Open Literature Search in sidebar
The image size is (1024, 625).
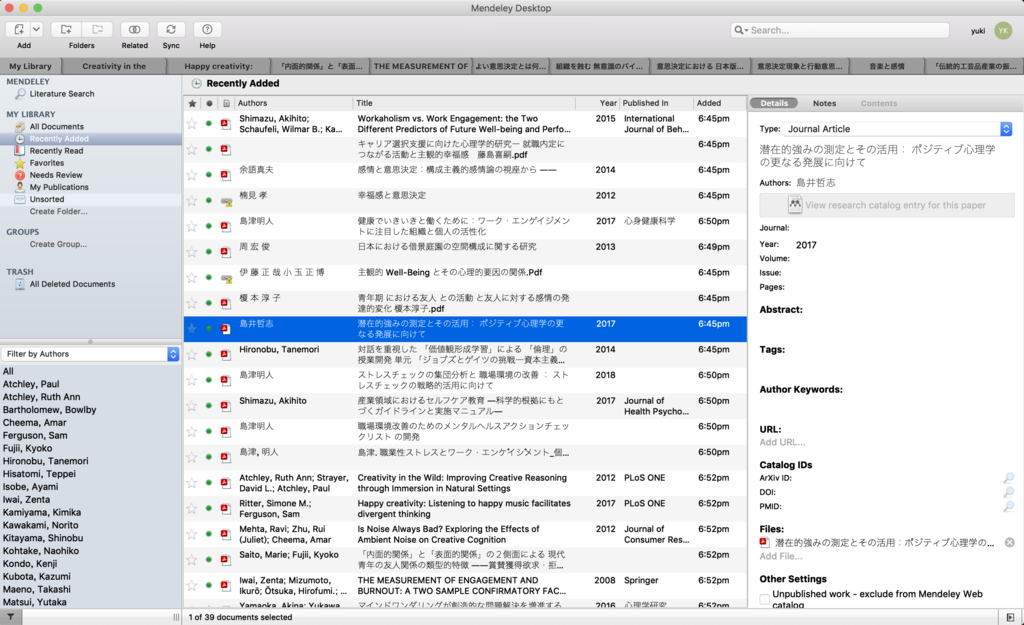coord(61,94)
